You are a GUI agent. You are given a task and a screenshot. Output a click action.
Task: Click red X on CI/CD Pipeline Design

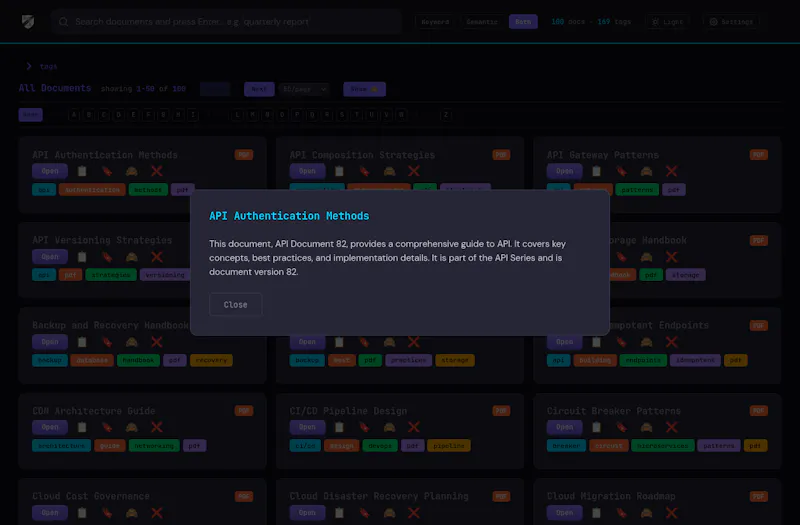click(x=414, y=427)
